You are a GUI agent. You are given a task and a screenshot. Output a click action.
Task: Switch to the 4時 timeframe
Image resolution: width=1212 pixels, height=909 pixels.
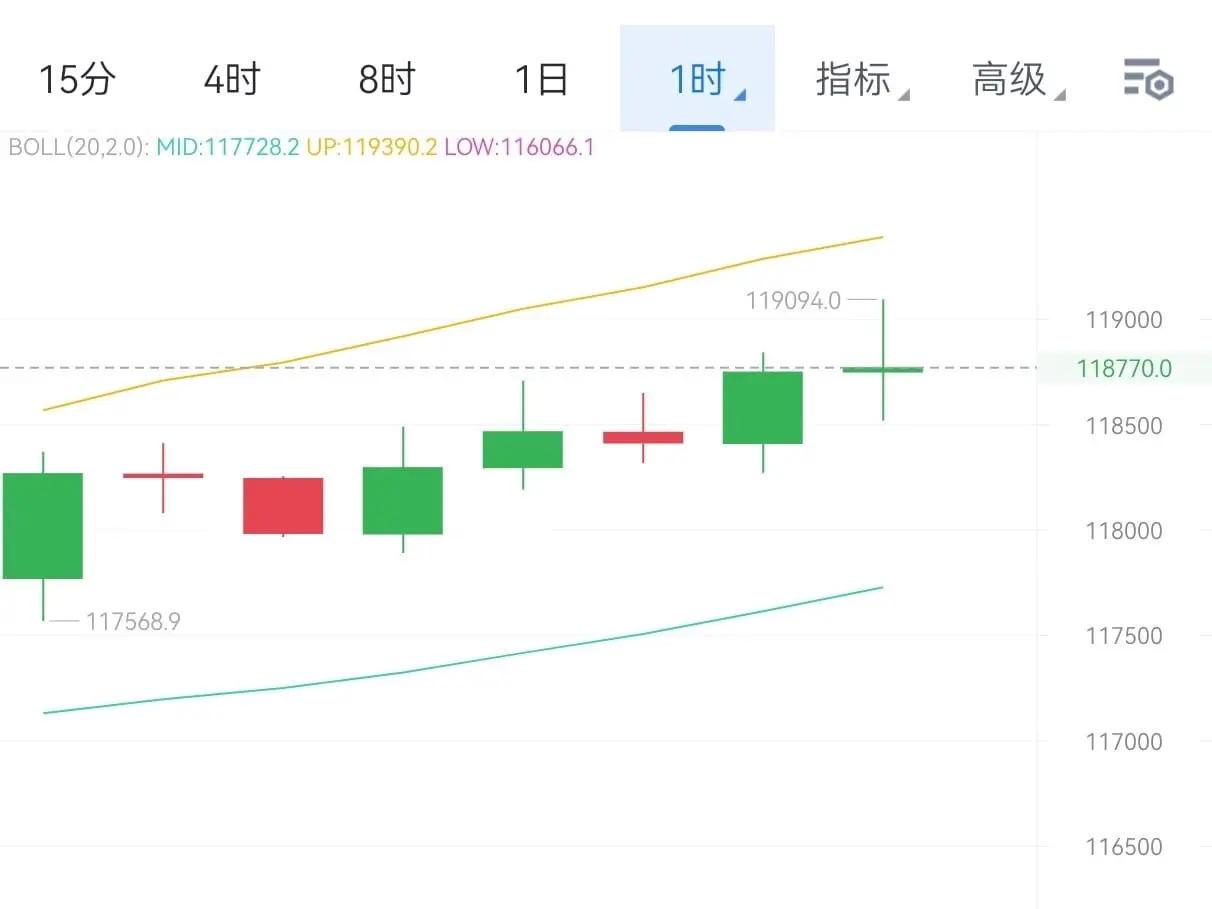click(232, 79)
